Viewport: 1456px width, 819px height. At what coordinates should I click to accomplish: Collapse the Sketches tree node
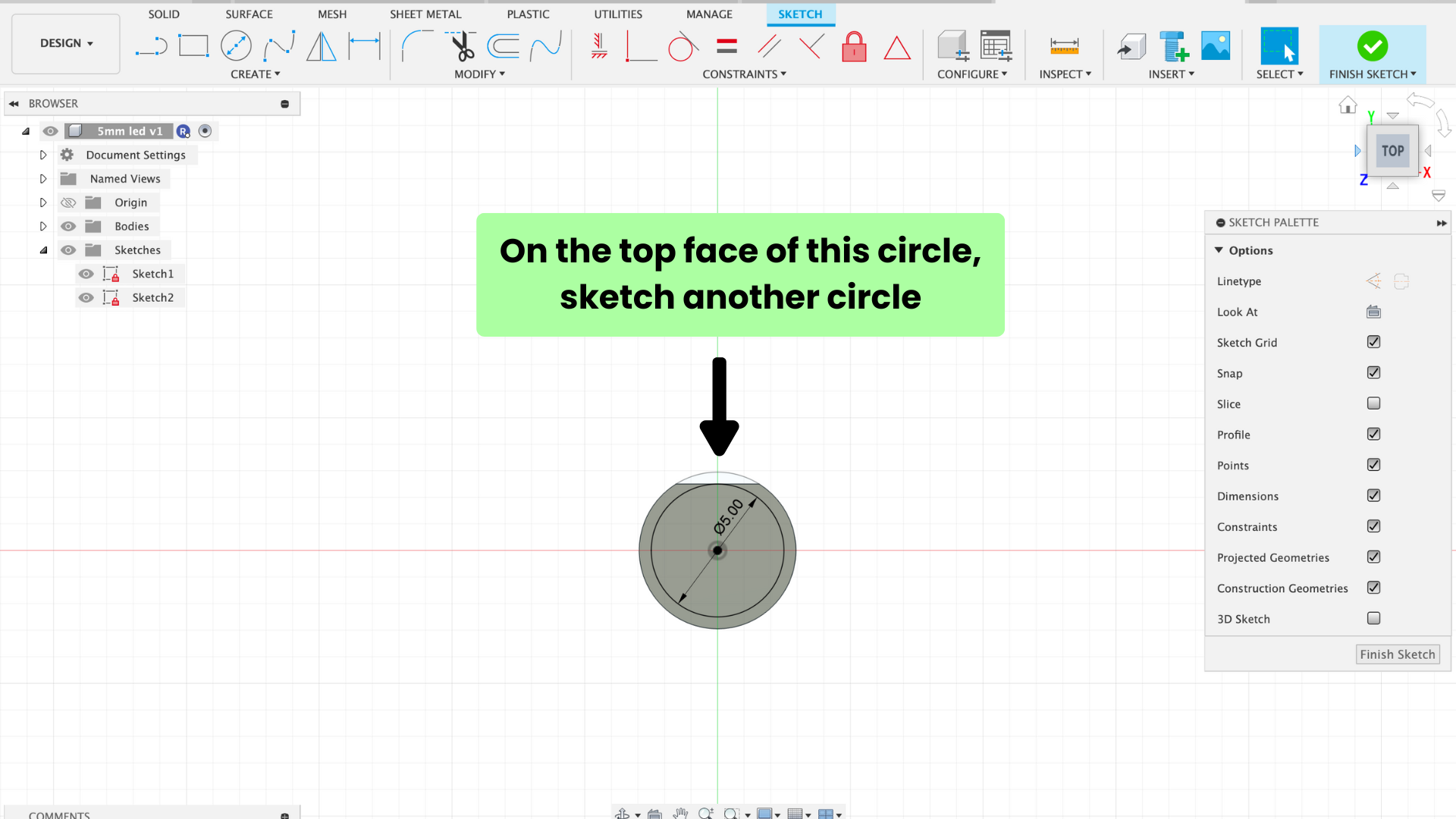[x=43, y=250]
